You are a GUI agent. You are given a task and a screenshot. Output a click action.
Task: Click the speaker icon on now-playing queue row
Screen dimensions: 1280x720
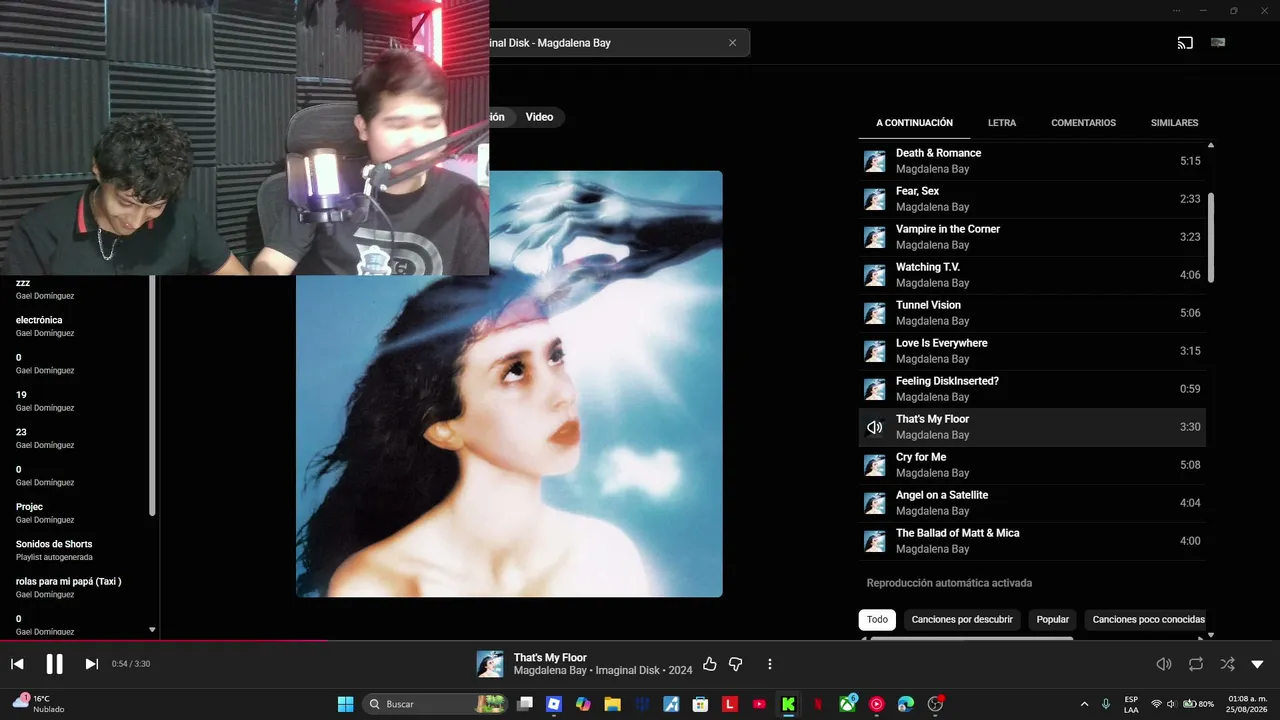click(875, 427)
